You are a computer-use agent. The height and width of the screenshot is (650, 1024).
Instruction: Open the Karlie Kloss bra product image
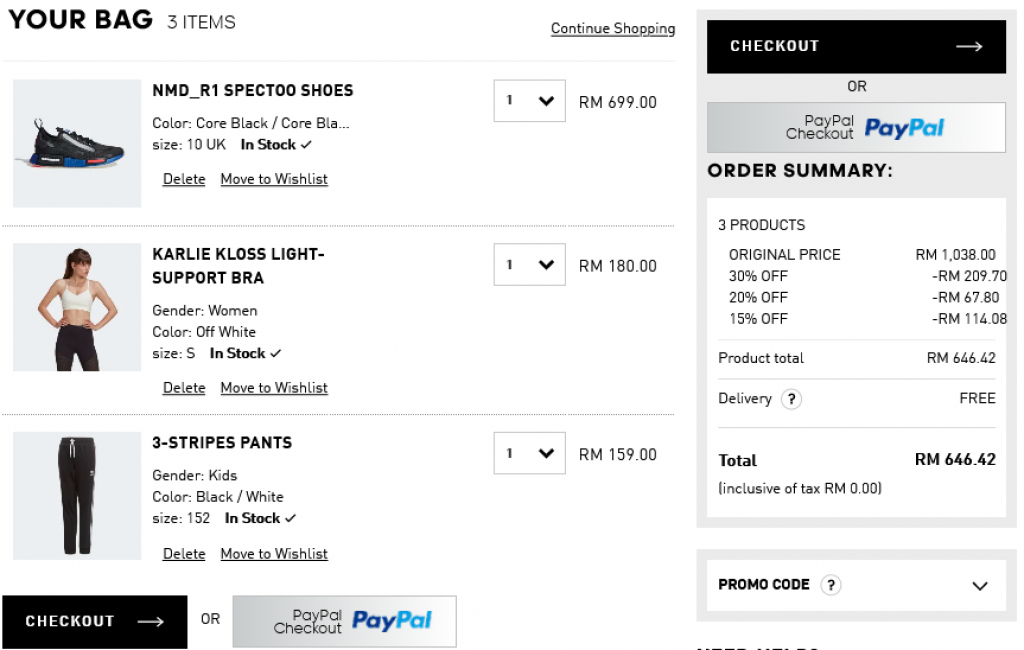point(77,308)
